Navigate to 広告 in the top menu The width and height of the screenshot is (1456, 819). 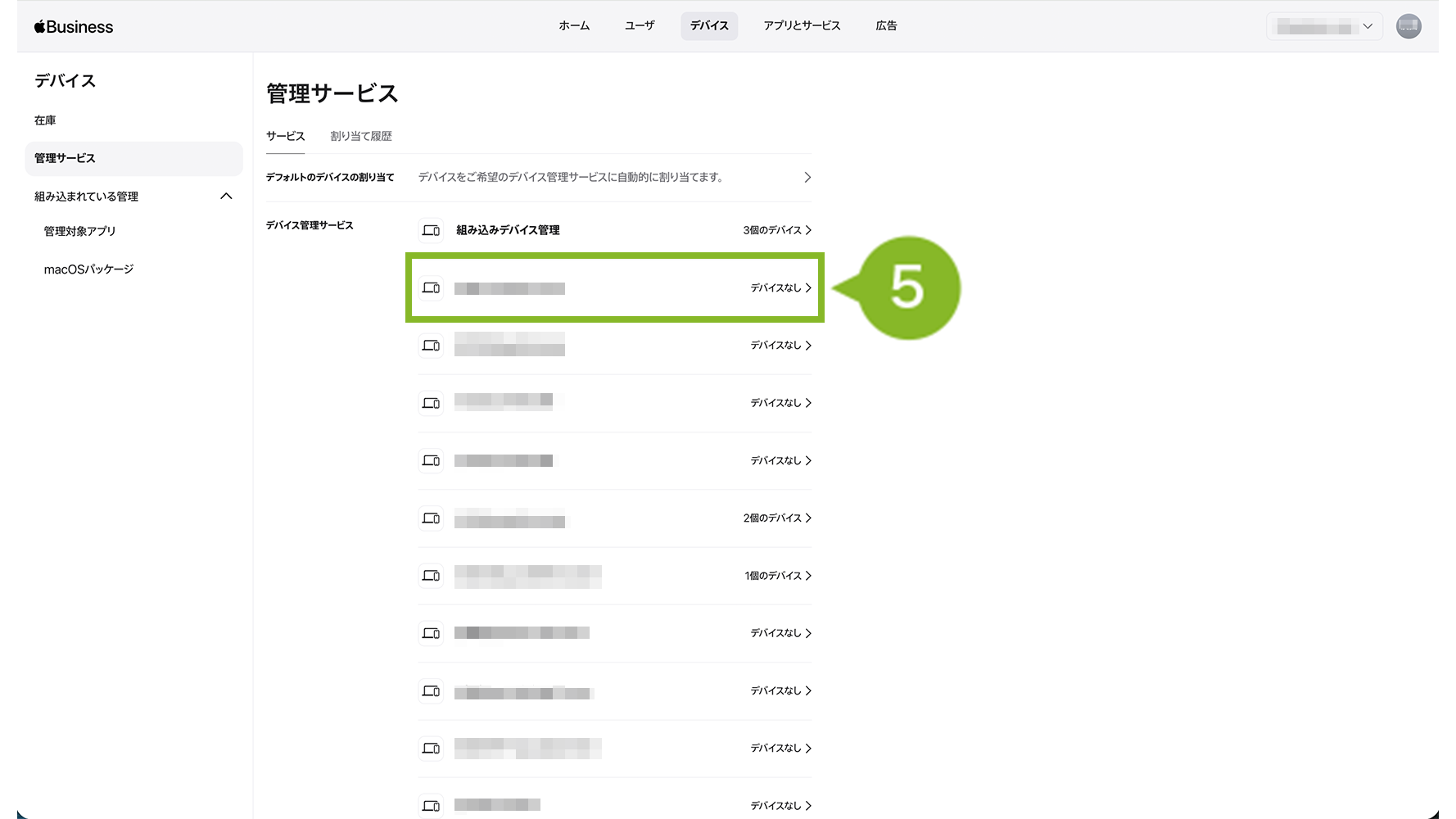point(886,26)
